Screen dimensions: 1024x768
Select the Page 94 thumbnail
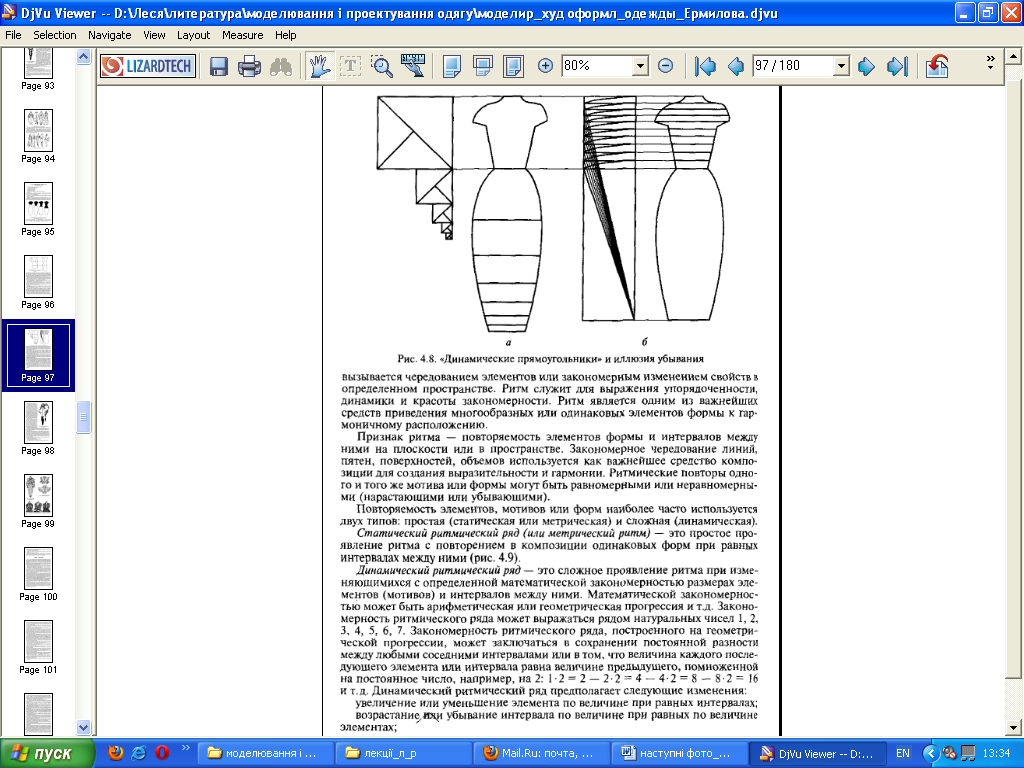pos(38,136)
